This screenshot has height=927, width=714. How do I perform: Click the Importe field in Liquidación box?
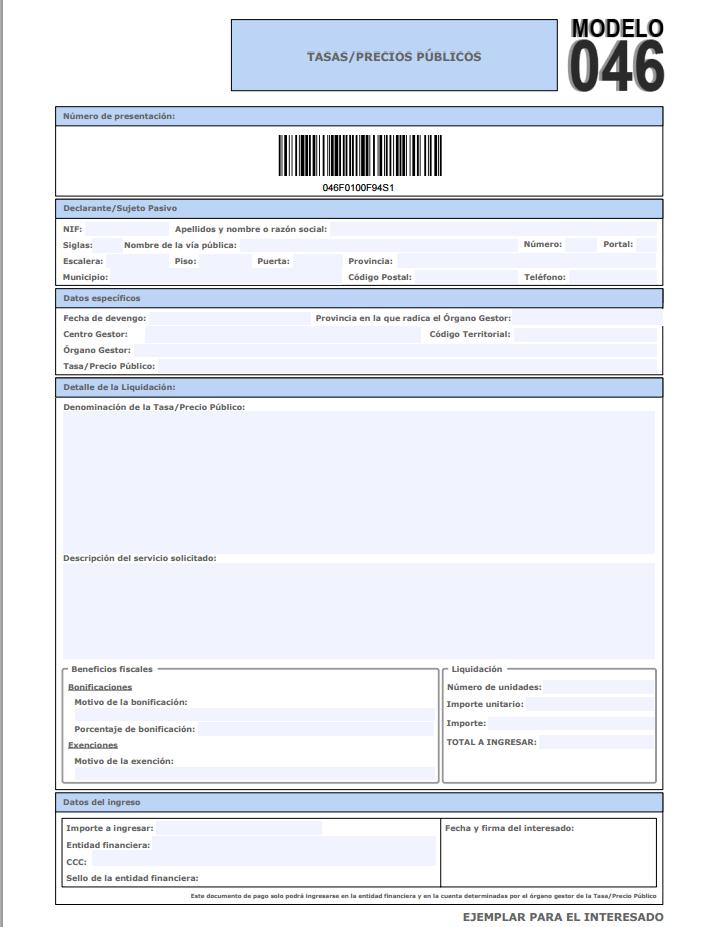(571, 724)
